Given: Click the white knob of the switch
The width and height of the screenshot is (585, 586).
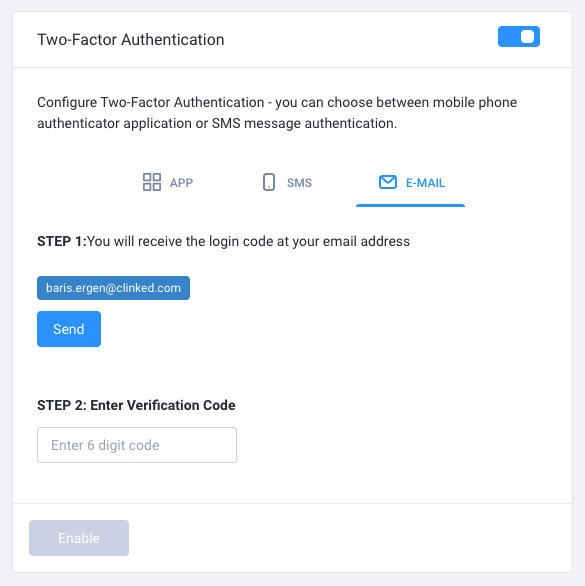Looking at the screenshot, I should tap(527, 37).
